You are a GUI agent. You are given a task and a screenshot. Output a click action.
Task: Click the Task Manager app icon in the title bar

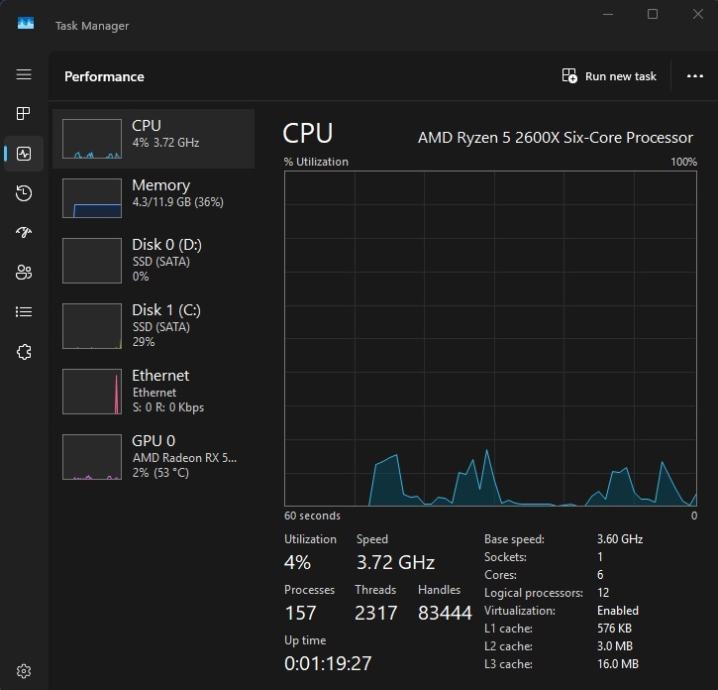(x=26, y=23)
